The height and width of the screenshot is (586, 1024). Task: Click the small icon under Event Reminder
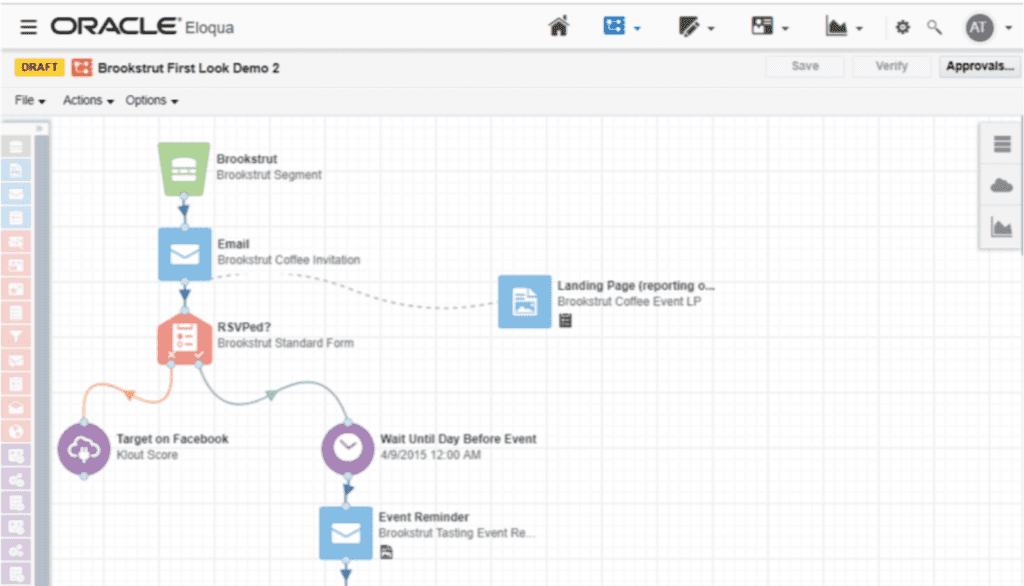387,552
